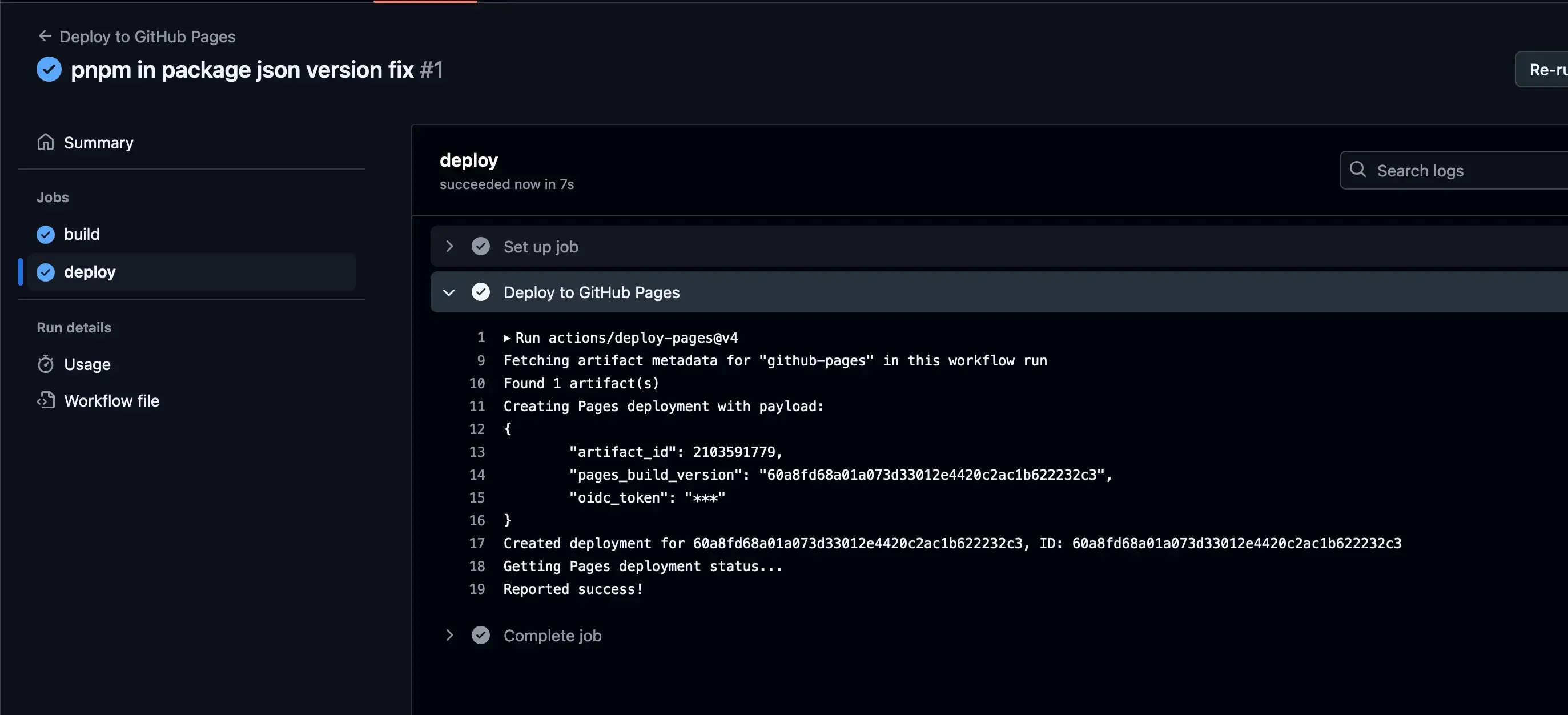Click the oidc_token log line
Image resolution: width=1568 pixels, height=715 pixels.
pyautogui.click(x=647, y=497)
